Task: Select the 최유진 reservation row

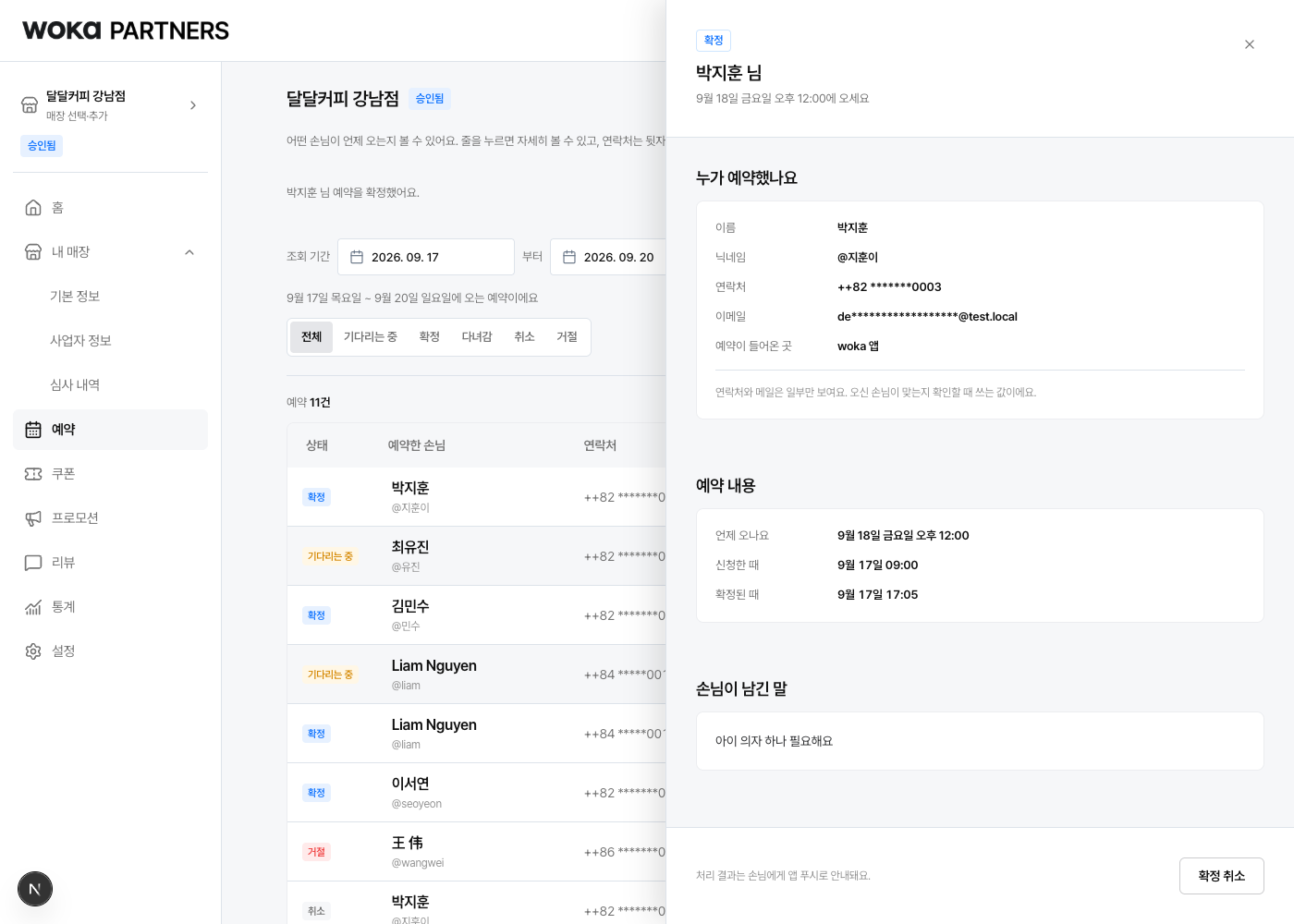Action: point(477,556)
